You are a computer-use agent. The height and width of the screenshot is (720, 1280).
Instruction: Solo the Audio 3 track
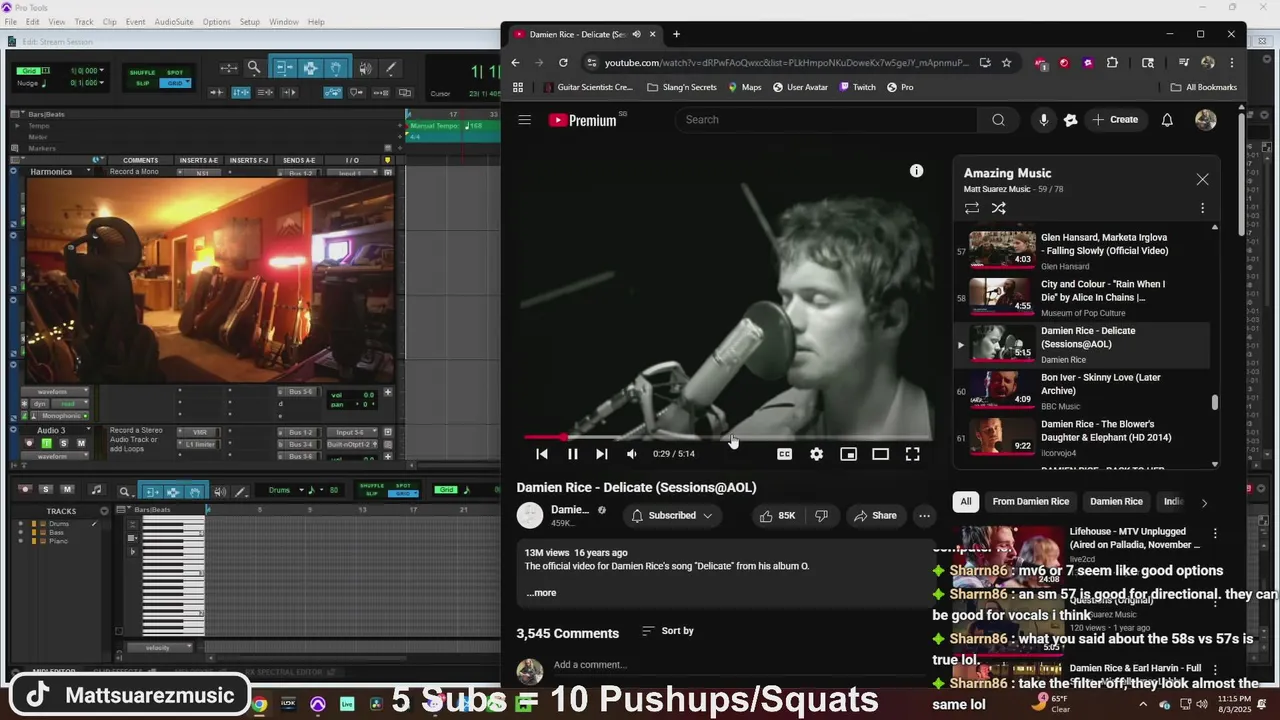(63, 443)
